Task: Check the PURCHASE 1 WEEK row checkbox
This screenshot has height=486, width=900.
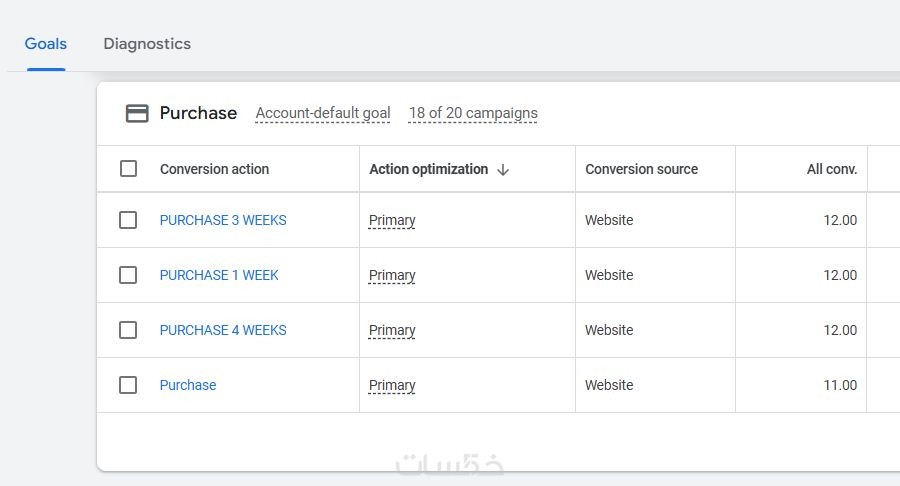Action: point(128,275)
